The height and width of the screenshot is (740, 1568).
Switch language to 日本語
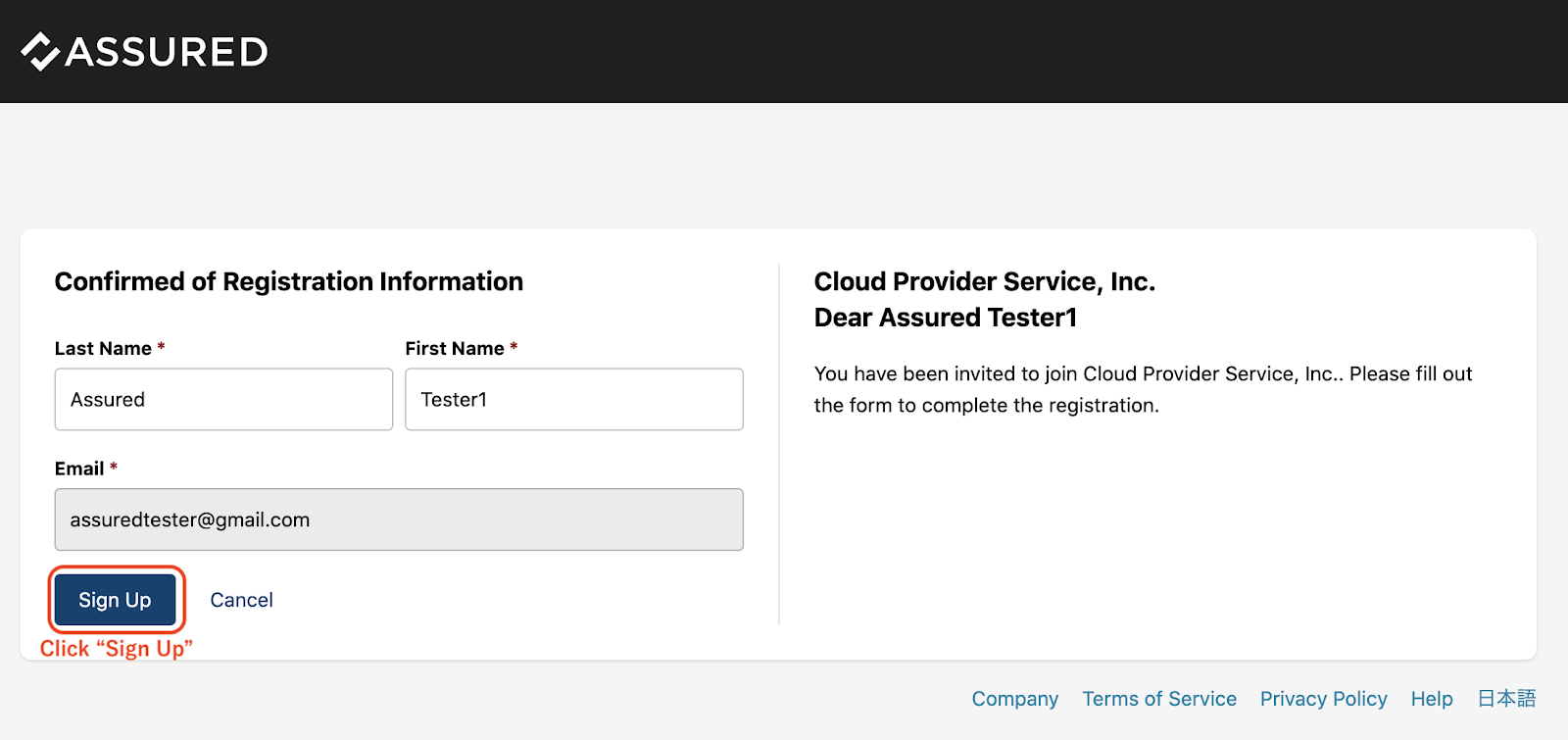[x=1506, y=699]
